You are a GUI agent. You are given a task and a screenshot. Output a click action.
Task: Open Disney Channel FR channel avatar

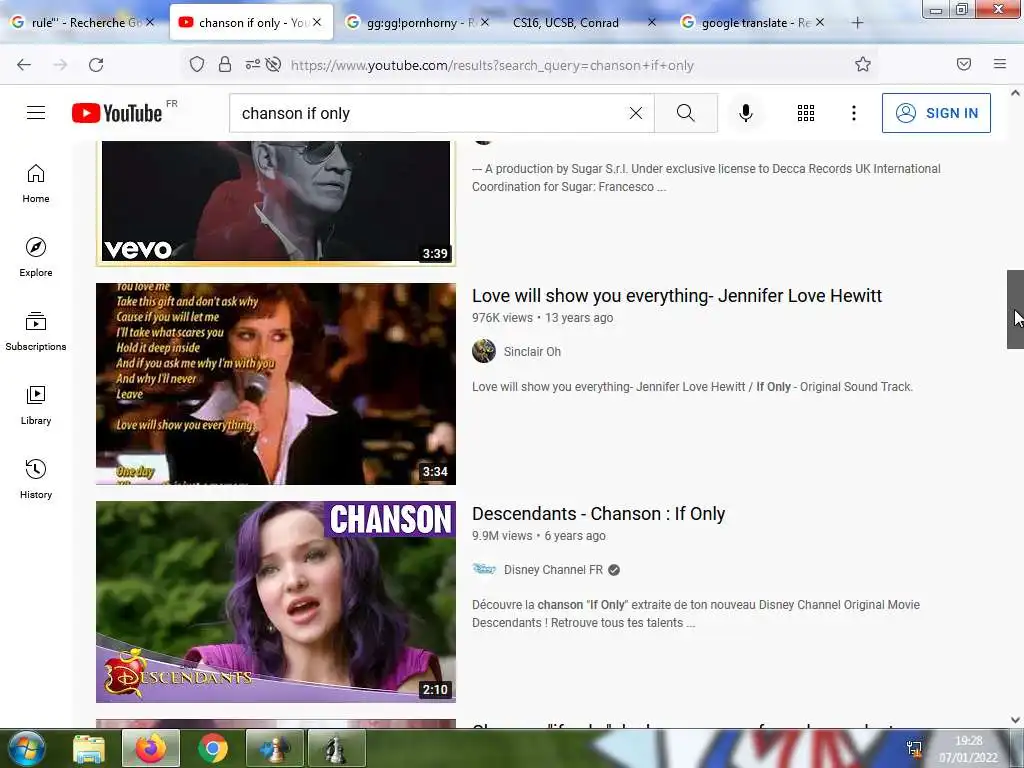484,569
